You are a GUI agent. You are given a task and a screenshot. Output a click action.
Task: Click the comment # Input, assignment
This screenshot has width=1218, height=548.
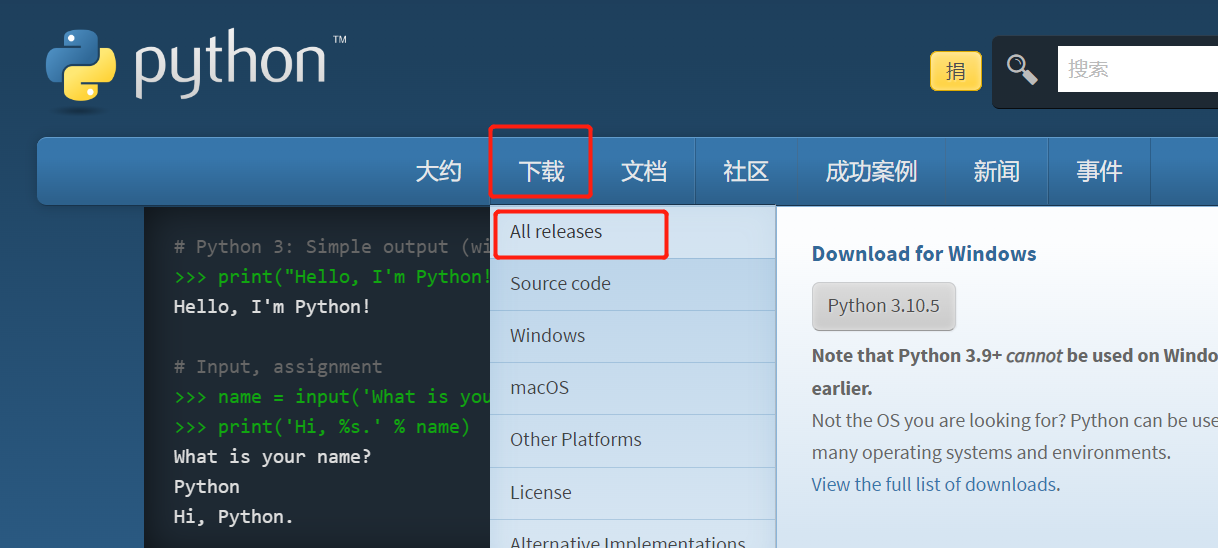(x=278, y=367)
